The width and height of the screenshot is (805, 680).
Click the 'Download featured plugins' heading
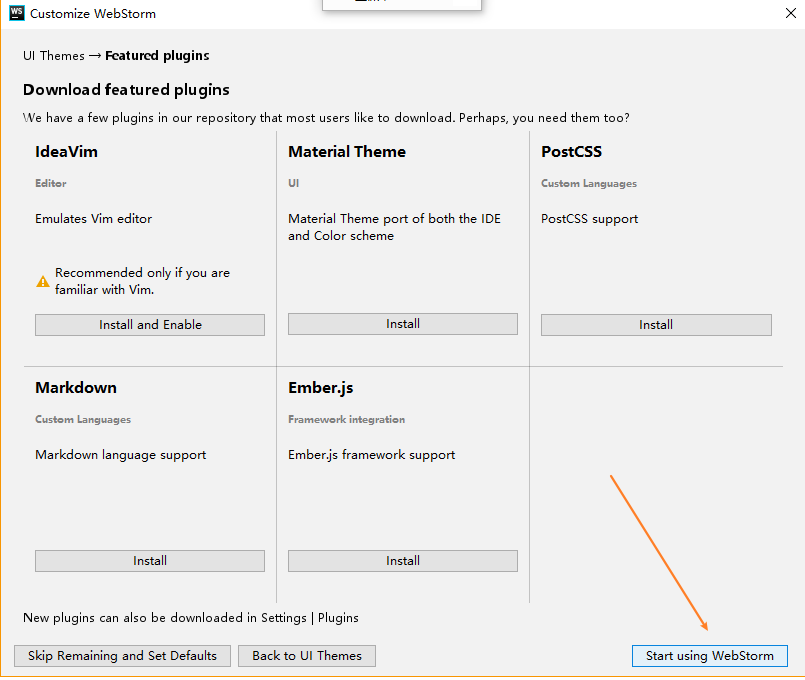click(126, 90)
